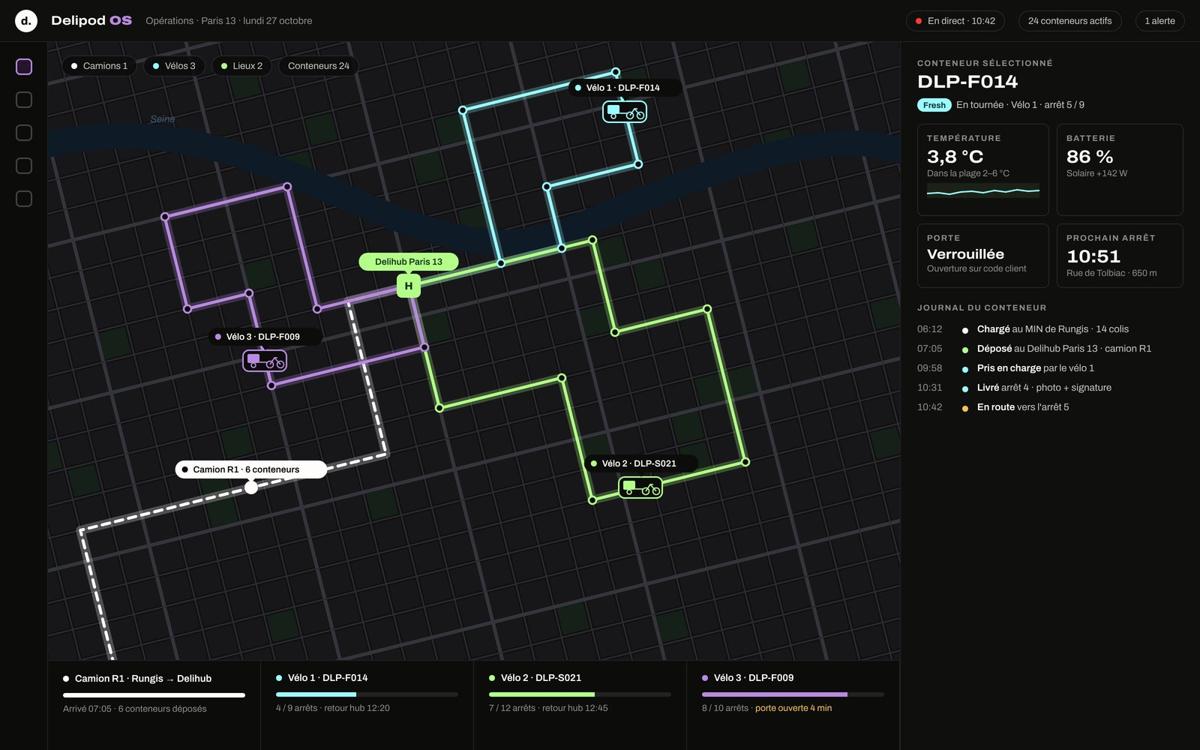Open the "Camion R1 · Rungis → Delihub" card title
Image resolution: width=1200 pixels, height=750 pixels.
[x=143, y=678]
